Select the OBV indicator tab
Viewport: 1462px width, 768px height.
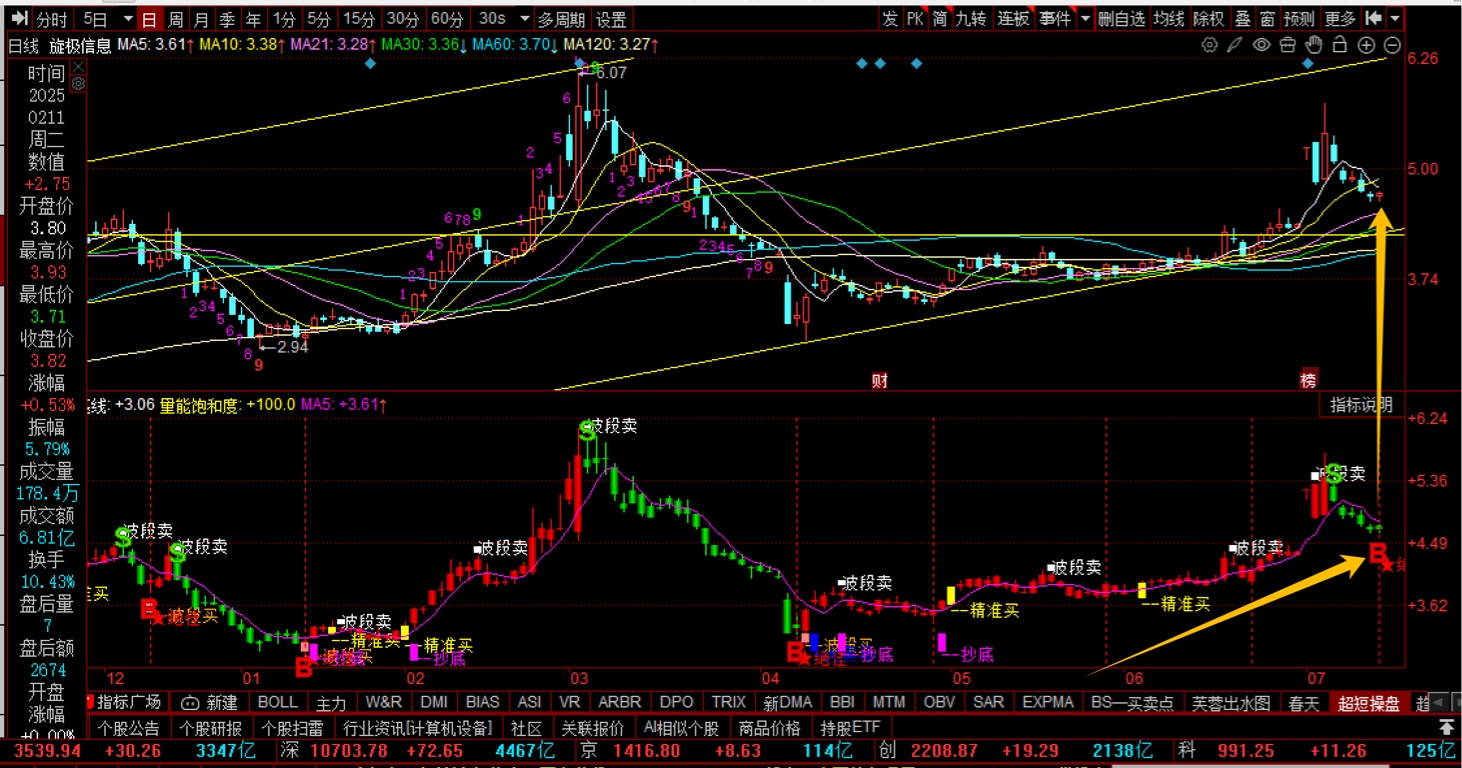(939, 703)
